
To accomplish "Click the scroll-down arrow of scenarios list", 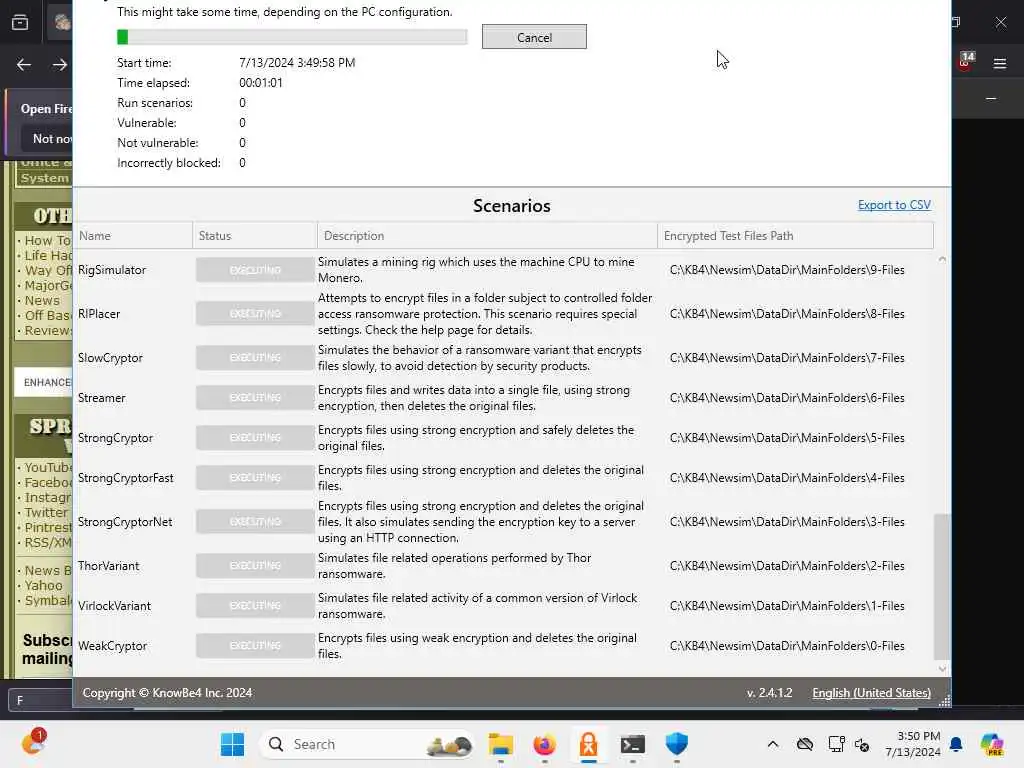I will tap(942, 669).
